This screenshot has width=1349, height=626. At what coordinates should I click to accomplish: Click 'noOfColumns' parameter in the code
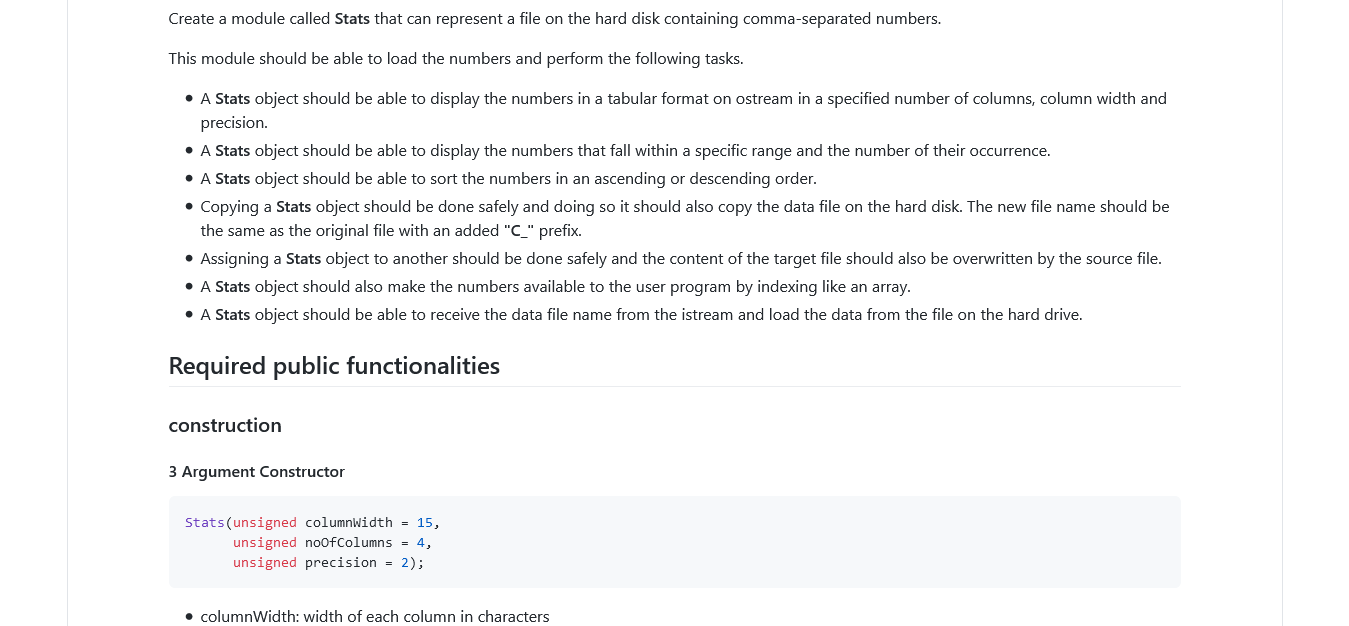tap(349, 543)
